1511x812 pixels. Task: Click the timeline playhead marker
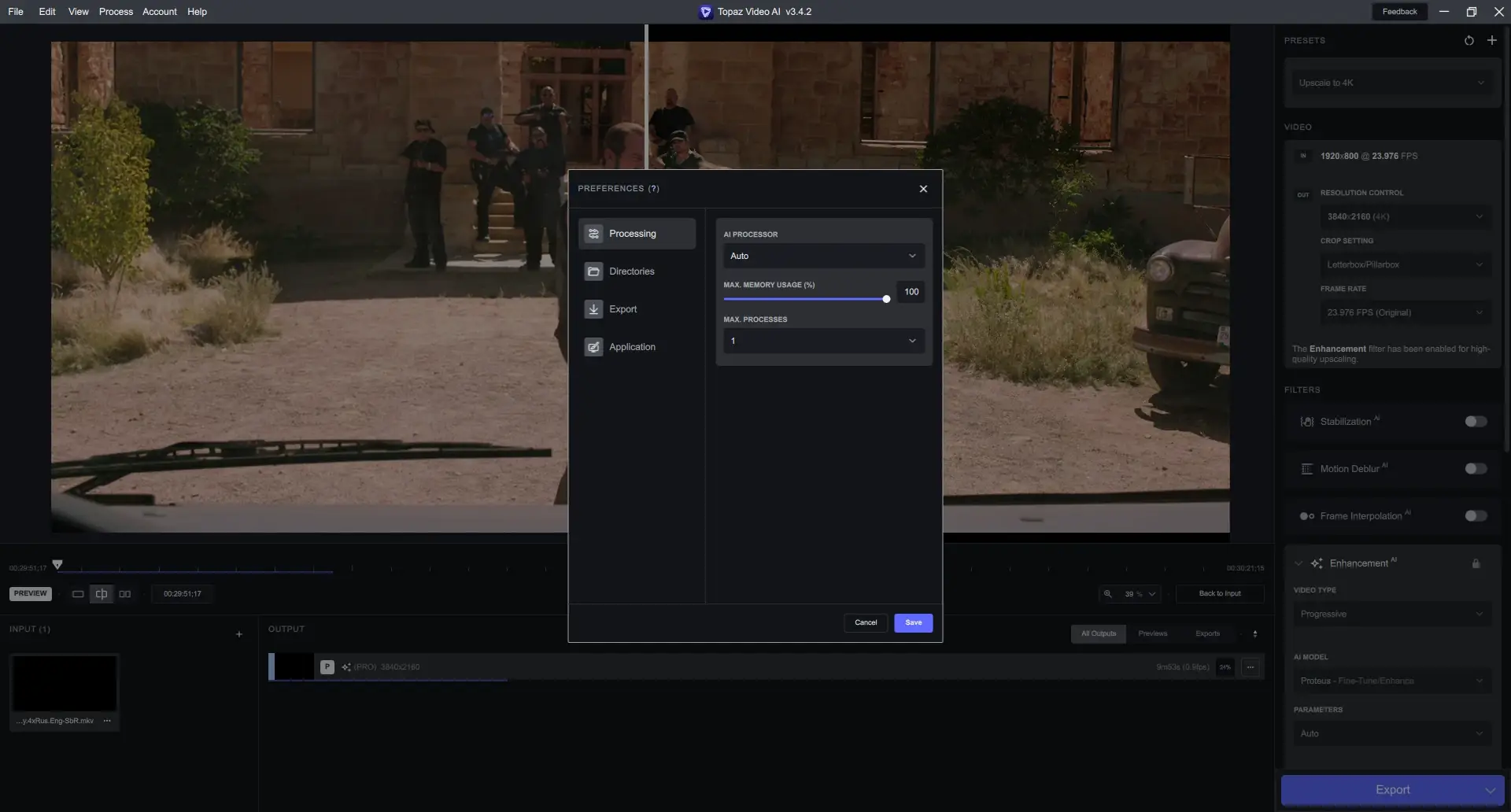coord(57,565)
